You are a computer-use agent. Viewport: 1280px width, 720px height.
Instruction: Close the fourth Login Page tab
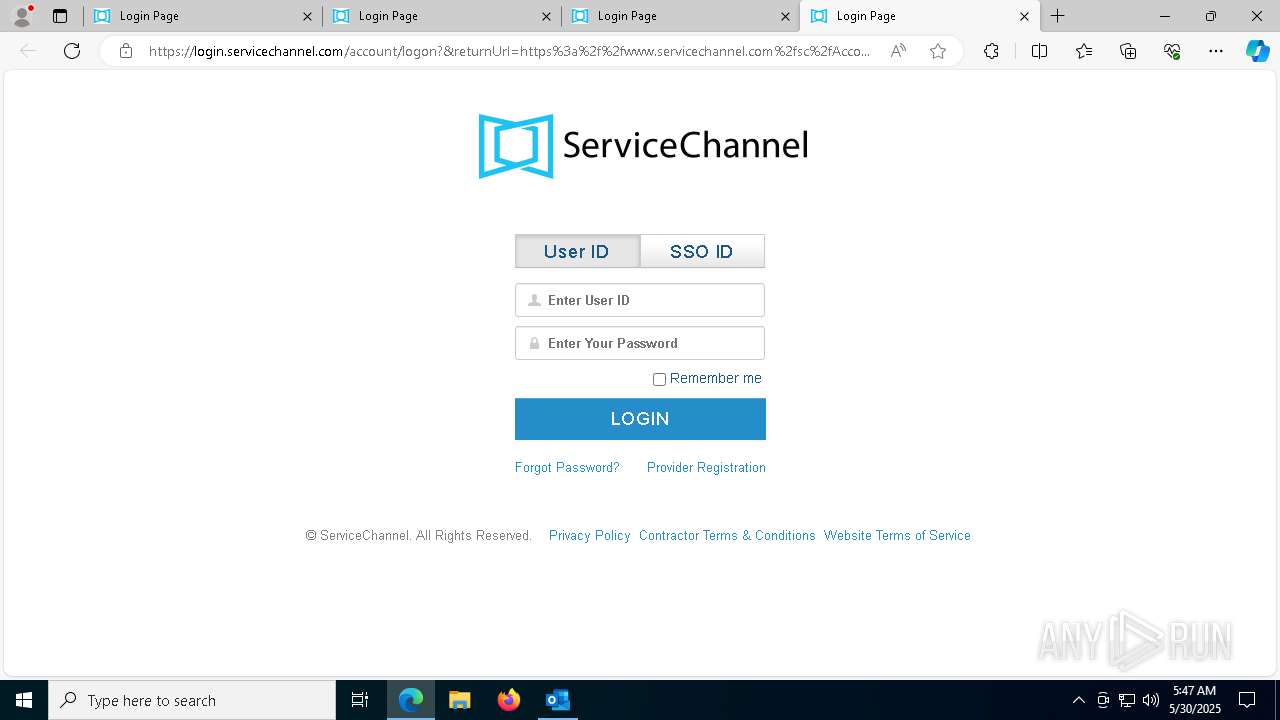pyautogui.click(x=1024, y=16)
